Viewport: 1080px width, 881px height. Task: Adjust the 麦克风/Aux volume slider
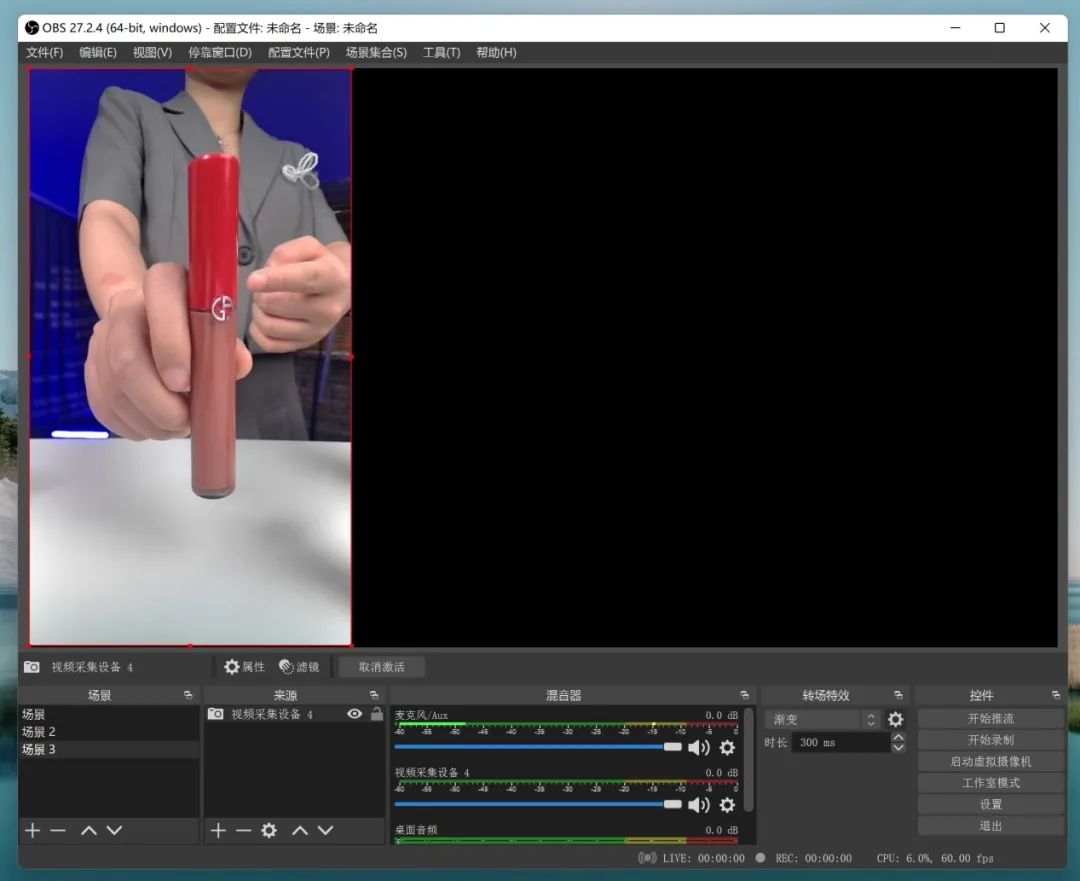(538, 747)
